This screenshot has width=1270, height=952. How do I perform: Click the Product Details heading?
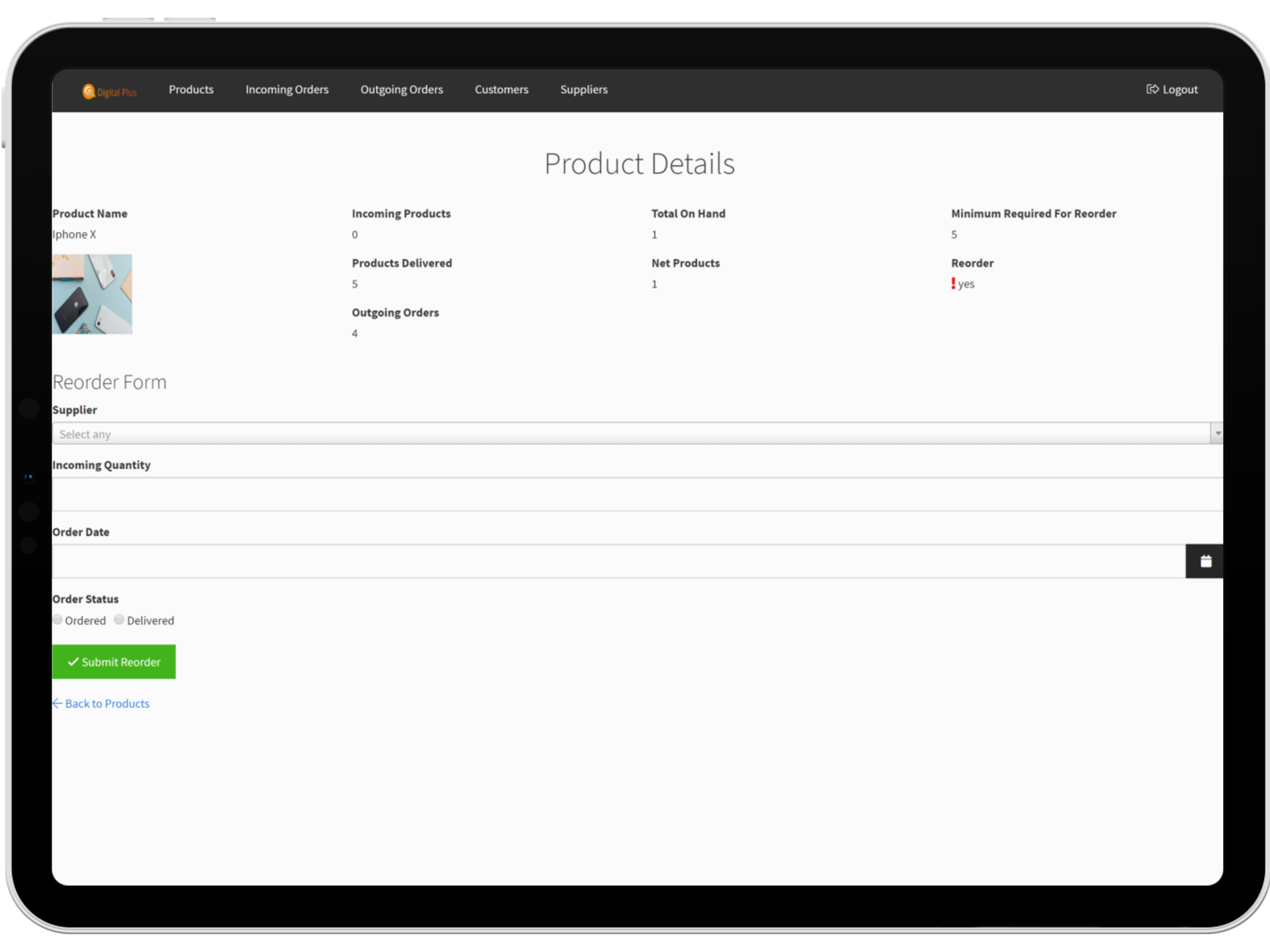tap(639, 163)
